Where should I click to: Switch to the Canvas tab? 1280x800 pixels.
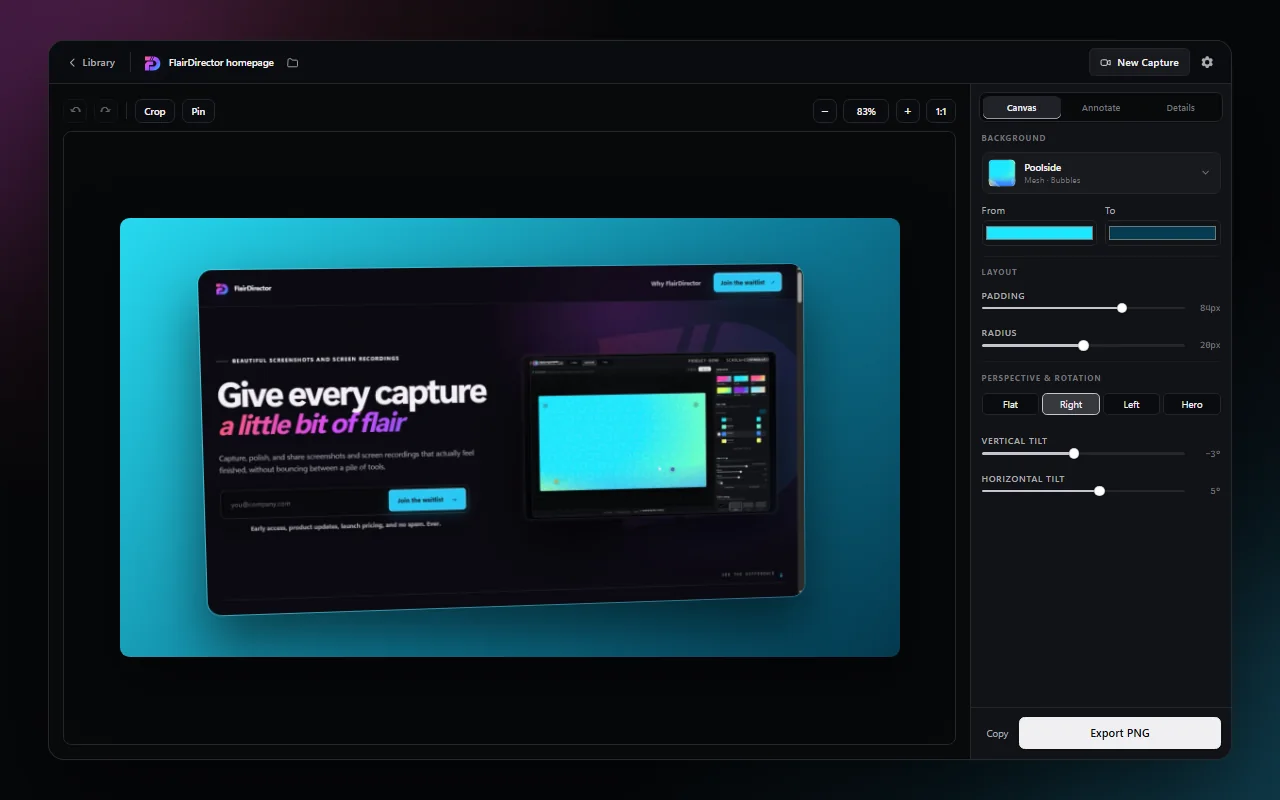tap(1021, 107)
